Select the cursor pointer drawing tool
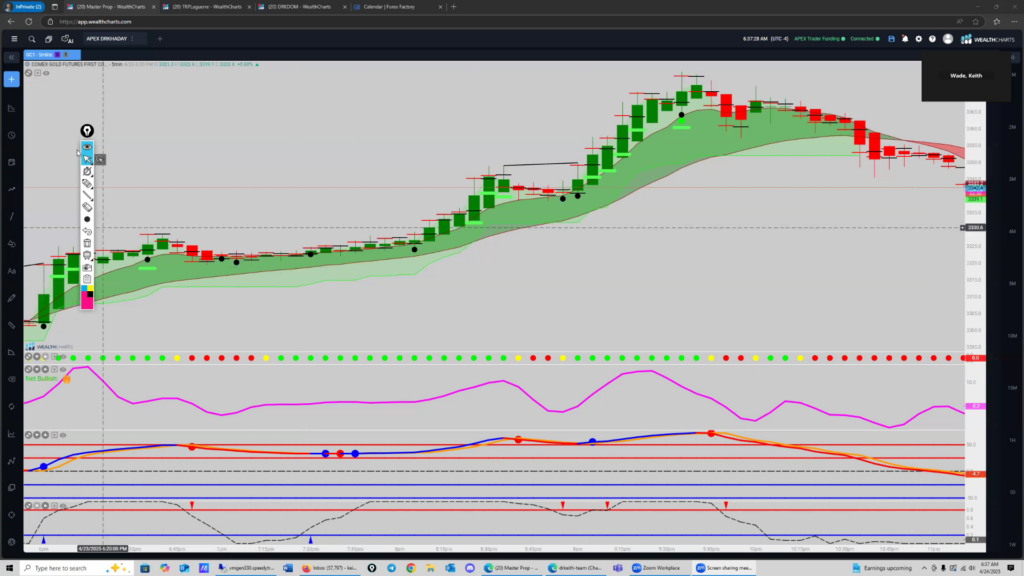Image resolution: width=1024 pixels, height=576 pixels. coord(87,159)
